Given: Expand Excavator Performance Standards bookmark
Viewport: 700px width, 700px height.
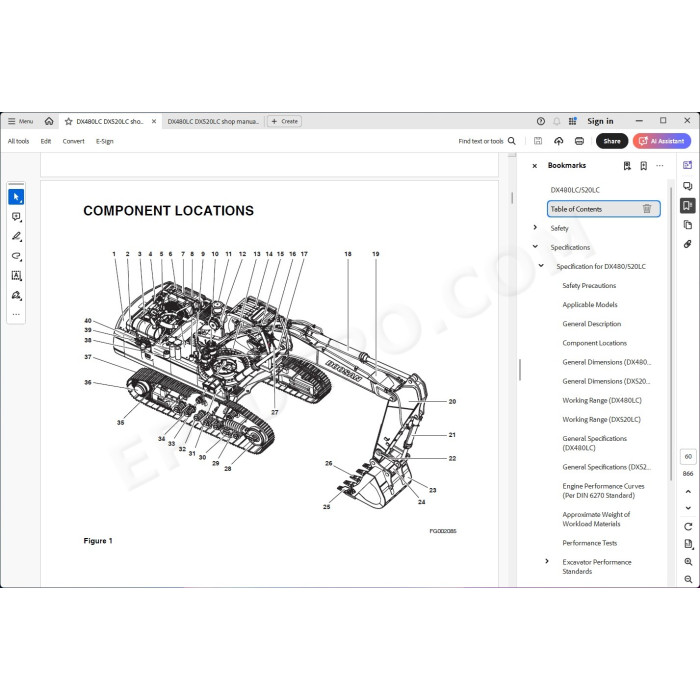Looking at the screenshot, I should [x=547, y=562].
